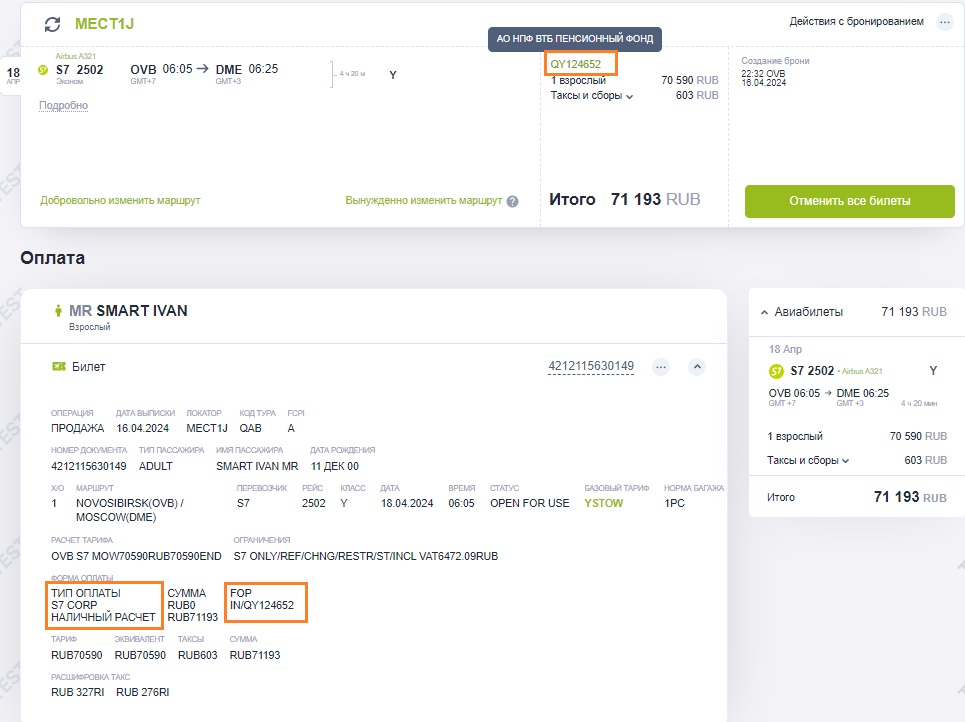Click the Итого 71 193 RUB total in the booking card
This screenshot has width=965, height=722.
[625, 199]
